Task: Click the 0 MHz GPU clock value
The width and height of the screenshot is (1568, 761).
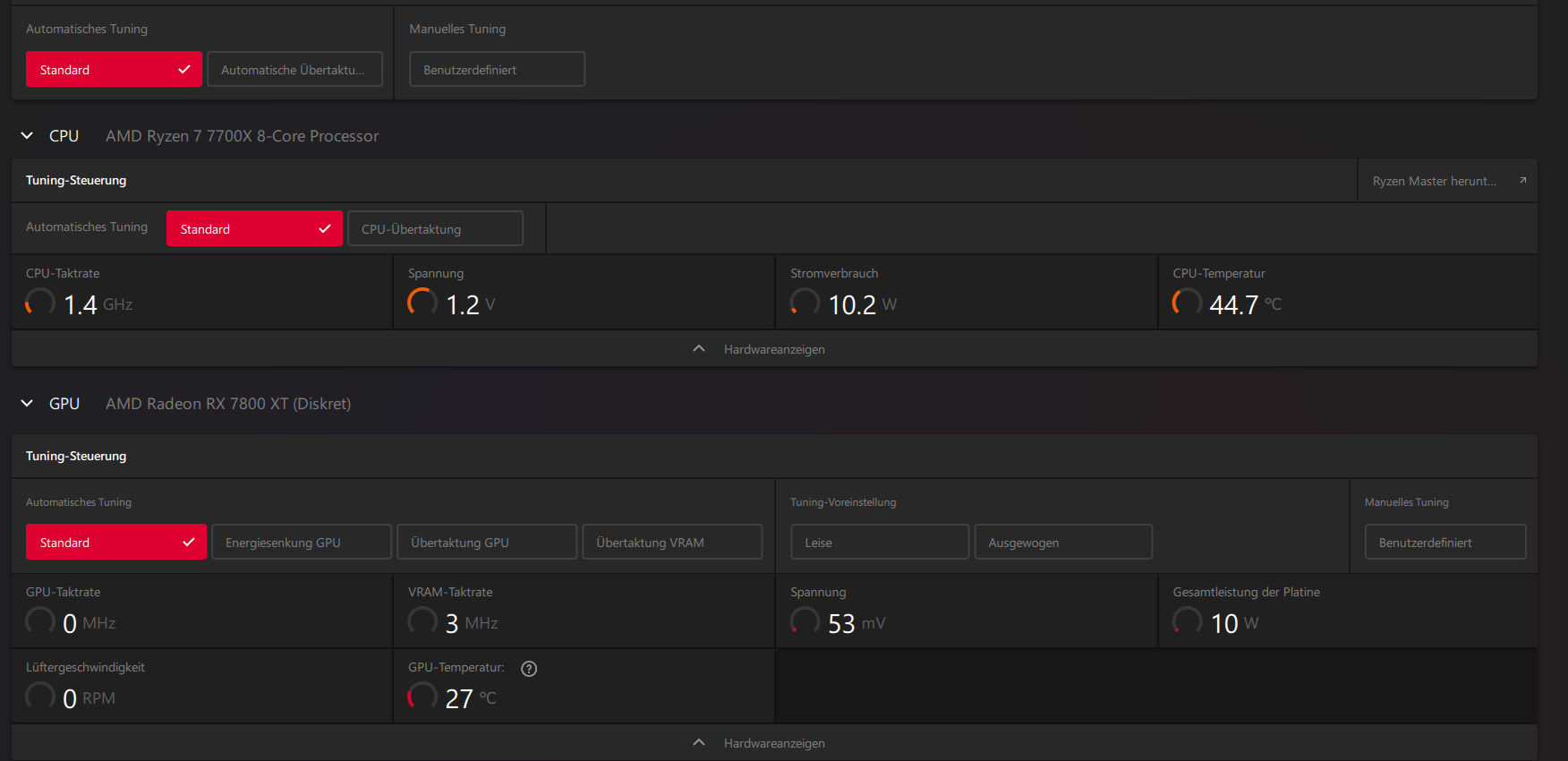Action: (x=89, y=624)
